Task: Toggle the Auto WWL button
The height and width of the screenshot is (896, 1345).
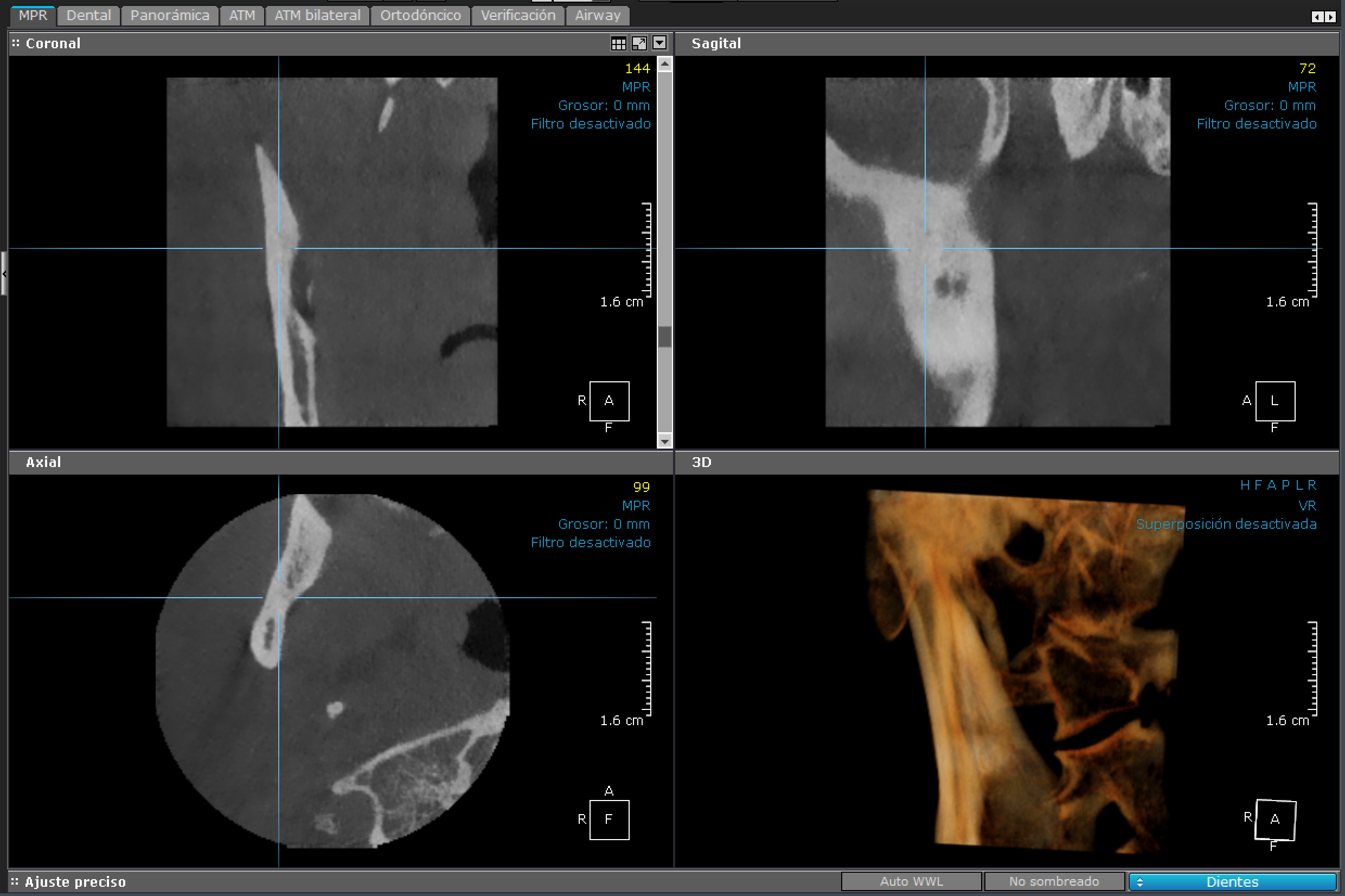Action: [x=911, y=882]
